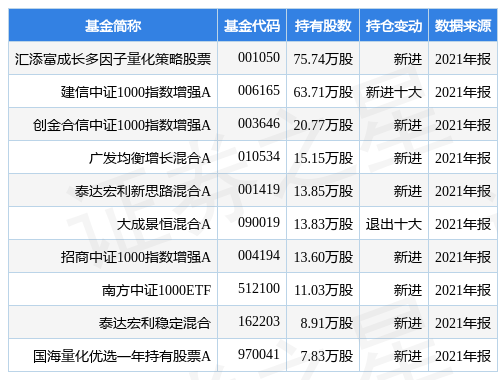Click the 13.85万股 holdings cell
Screen dimensions: 498x380
[323, 191]
